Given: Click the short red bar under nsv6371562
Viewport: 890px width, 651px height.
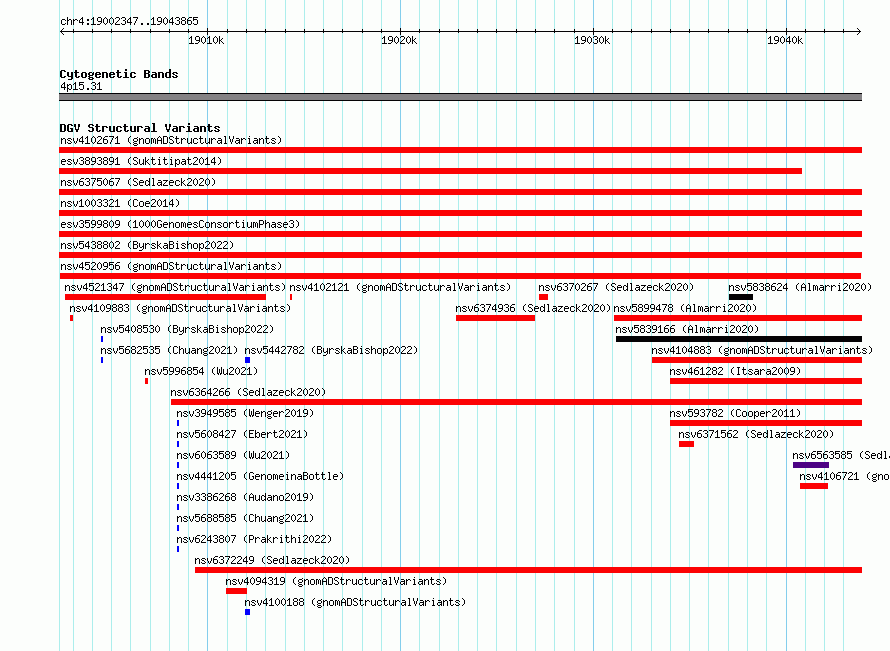Looking at the screenshot, I should point(686,444).
